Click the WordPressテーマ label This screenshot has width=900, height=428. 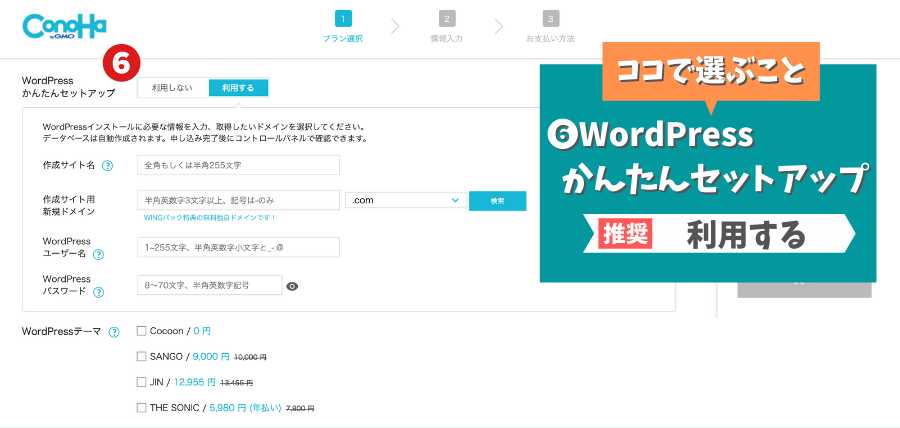tap(61, 332)
